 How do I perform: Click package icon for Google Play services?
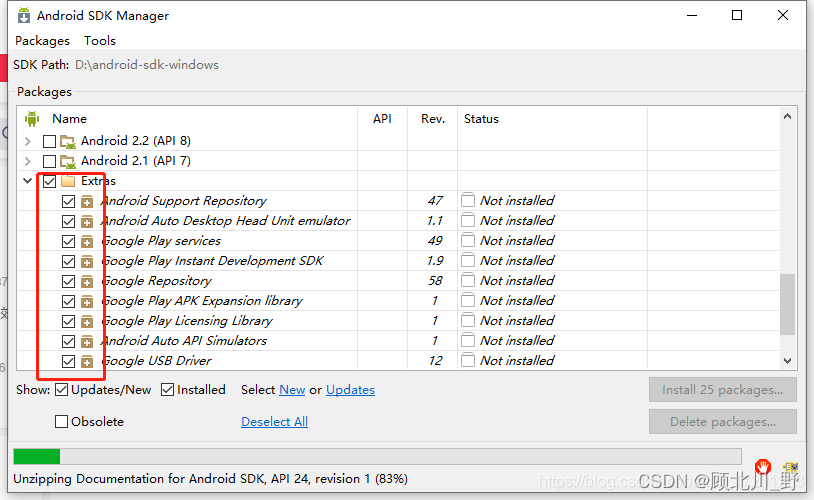click(87, 241)
